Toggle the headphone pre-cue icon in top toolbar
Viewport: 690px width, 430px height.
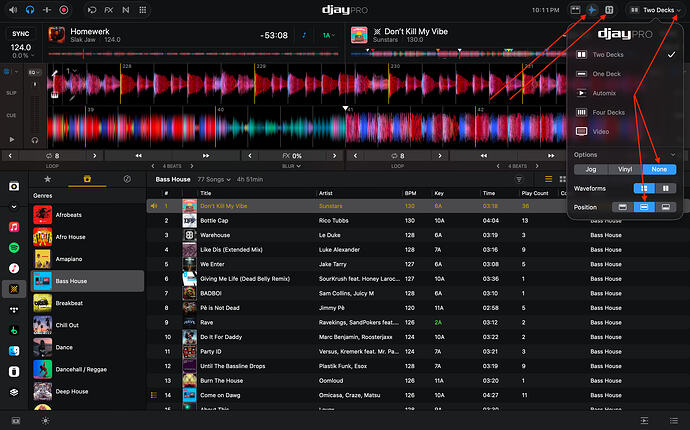29,10
